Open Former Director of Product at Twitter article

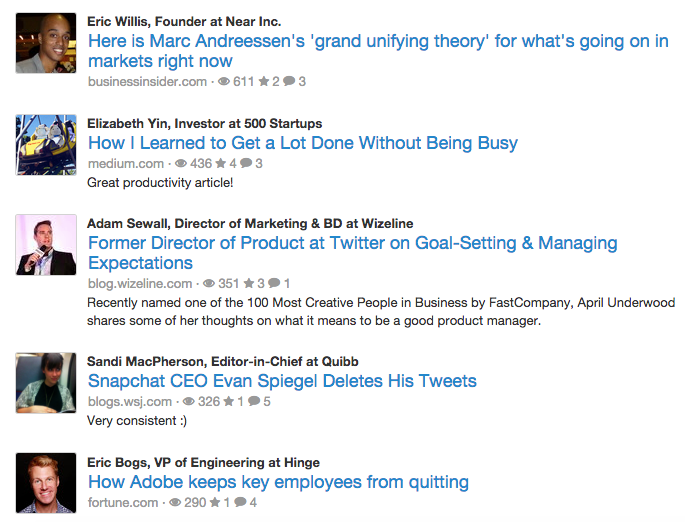[x=352, y=253]
